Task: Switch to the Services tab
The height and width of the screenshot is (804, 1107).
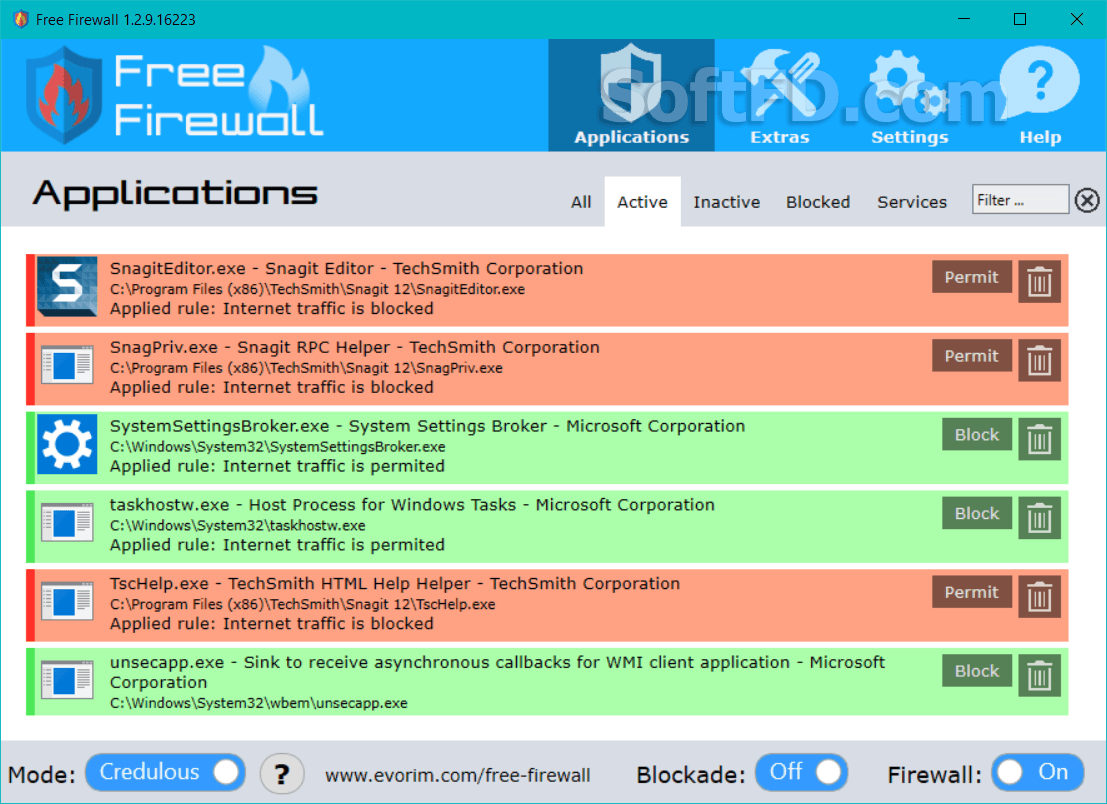Action: pos(911,202)
